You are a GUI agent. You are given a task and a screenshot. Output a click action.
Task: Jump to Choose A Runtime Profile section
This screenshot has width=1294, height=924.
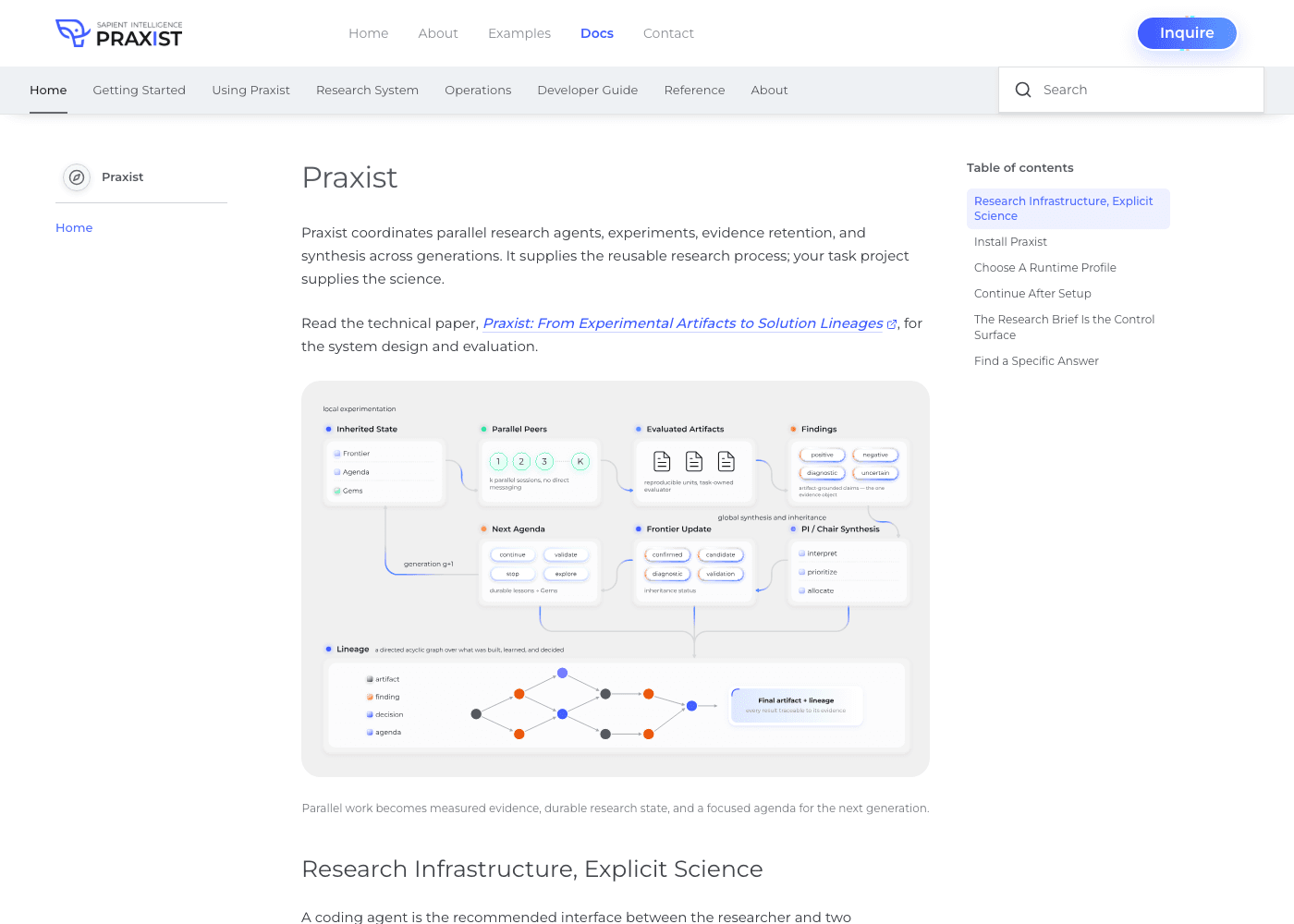point(1045,268)
